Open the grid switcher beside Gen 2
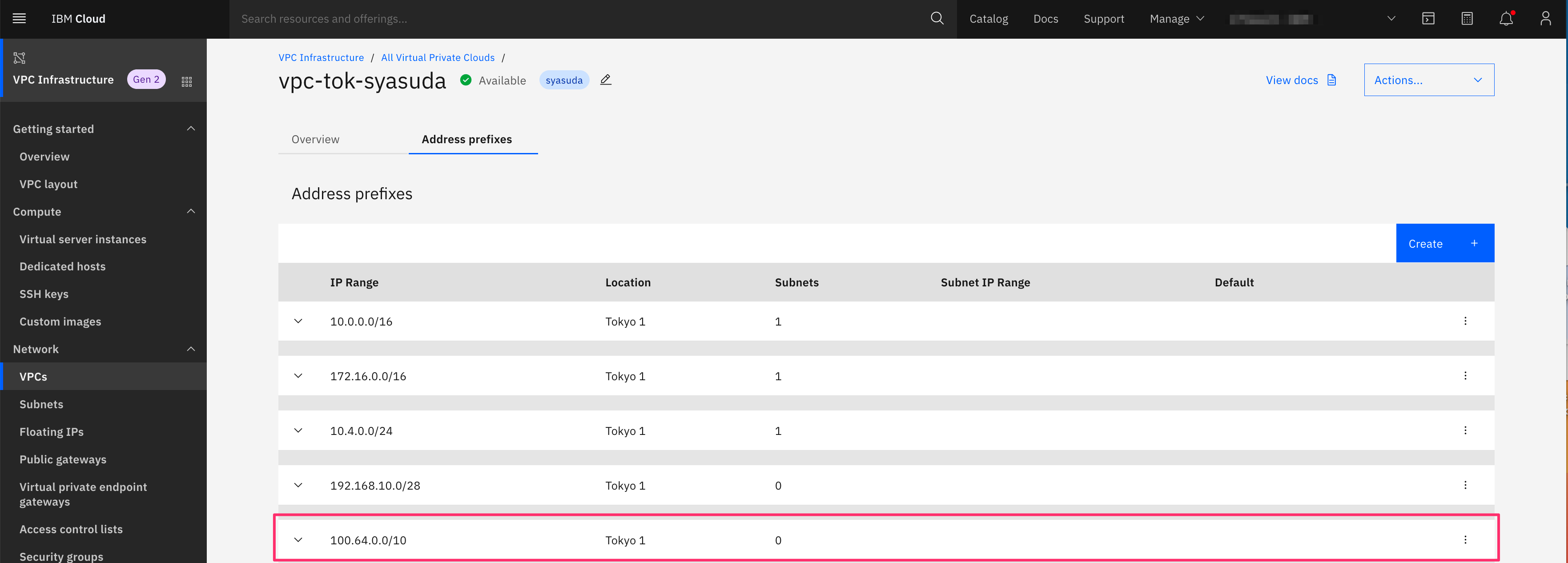Viewport: 1568px width, 563px height. 187,81
